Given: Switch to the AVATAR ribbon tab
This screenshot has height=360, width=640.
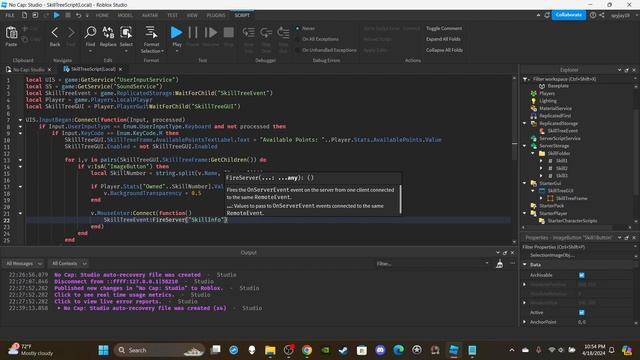Looking at the screenshot, I should pos(150,15).
